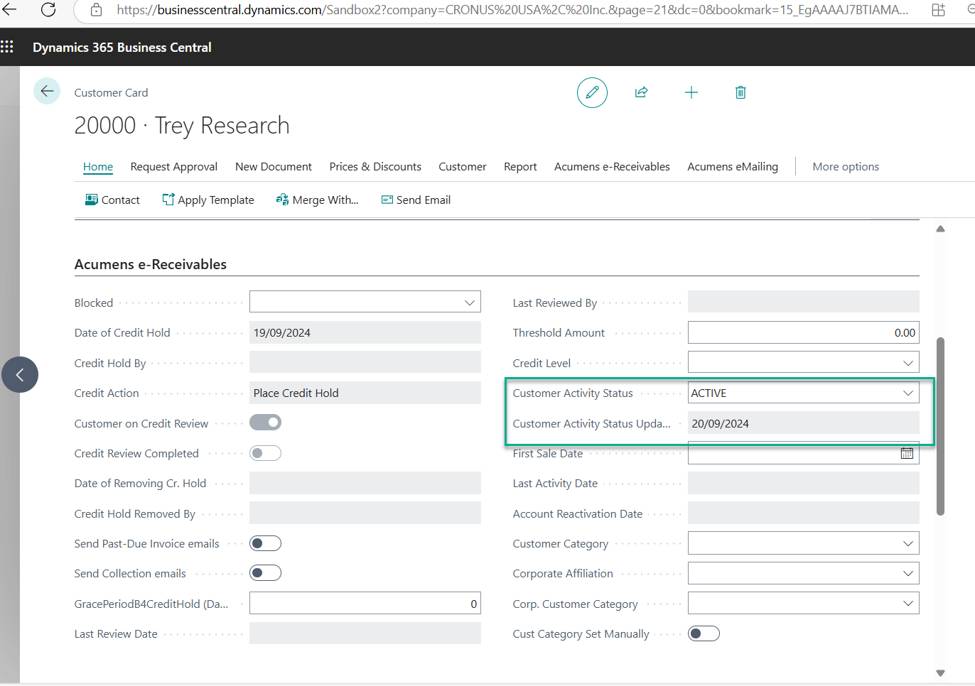Open the New Document menu

(273, 167)
